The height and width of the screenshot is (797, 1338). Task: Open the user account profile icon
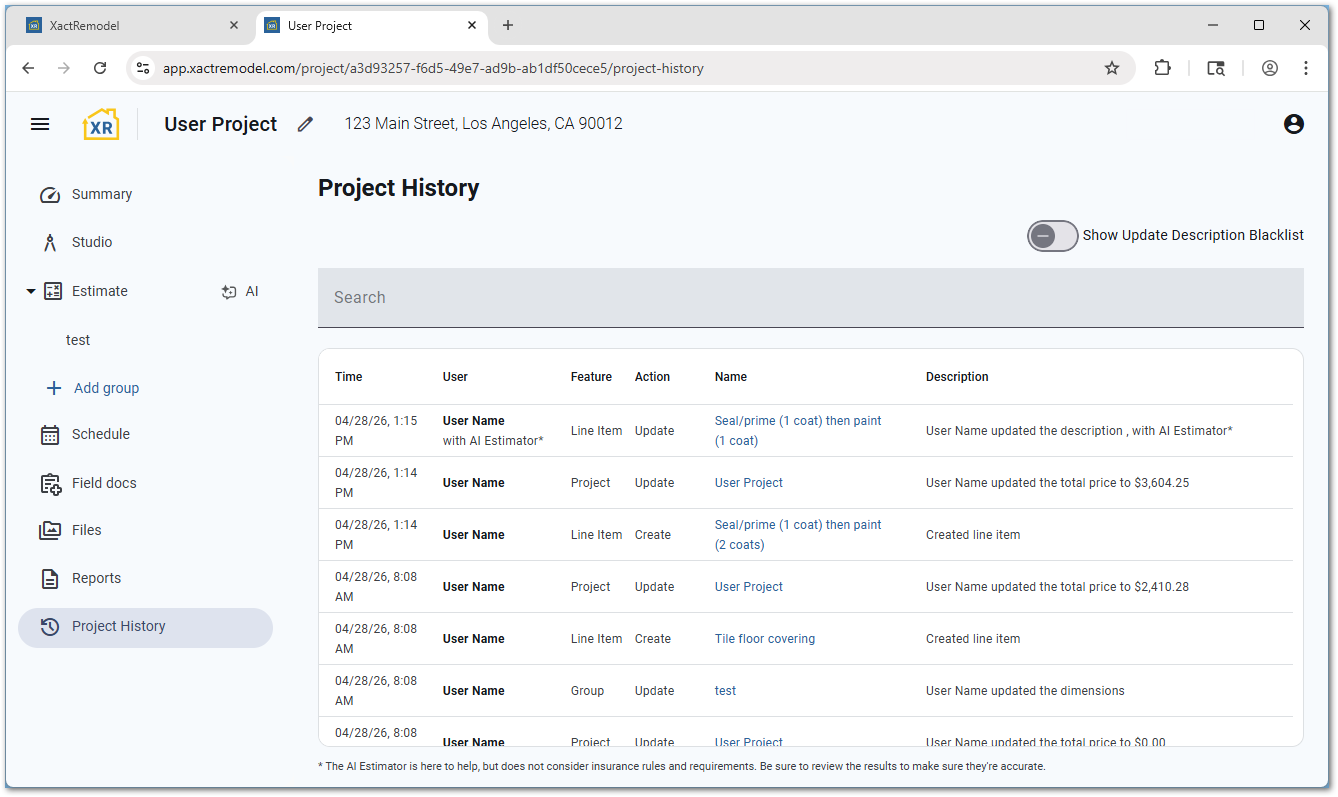click(1294, 124)
